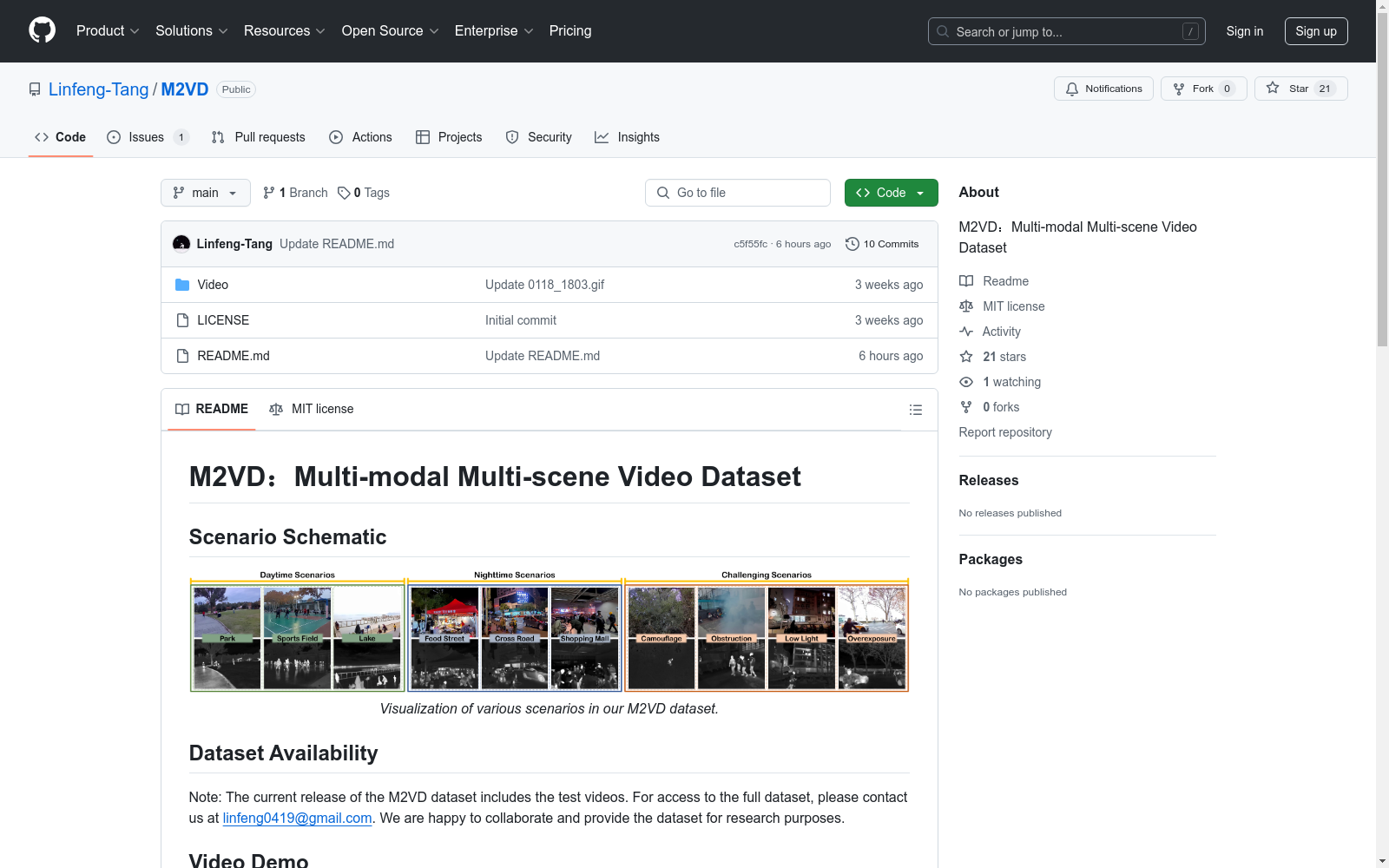Open the M2VD repository name link

(185, 89)
